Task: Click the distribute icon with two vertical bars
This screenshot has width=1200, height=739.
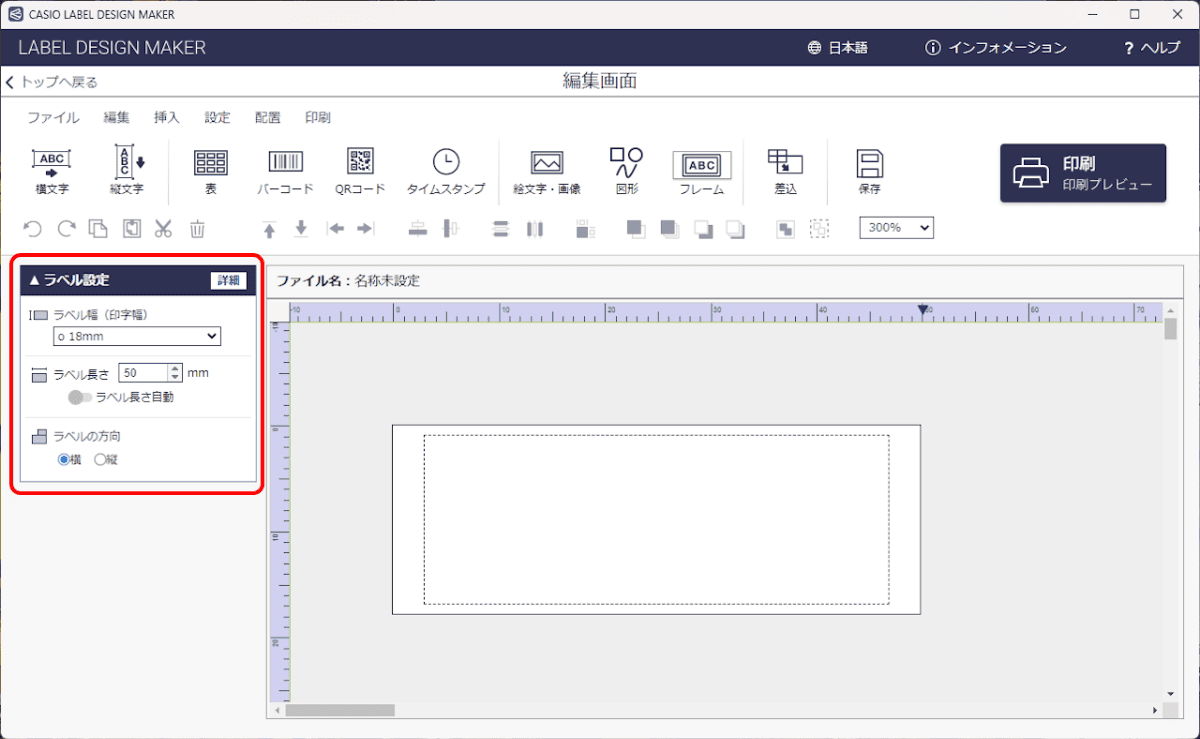Action: pyautogui.click(x=535, y=229)
